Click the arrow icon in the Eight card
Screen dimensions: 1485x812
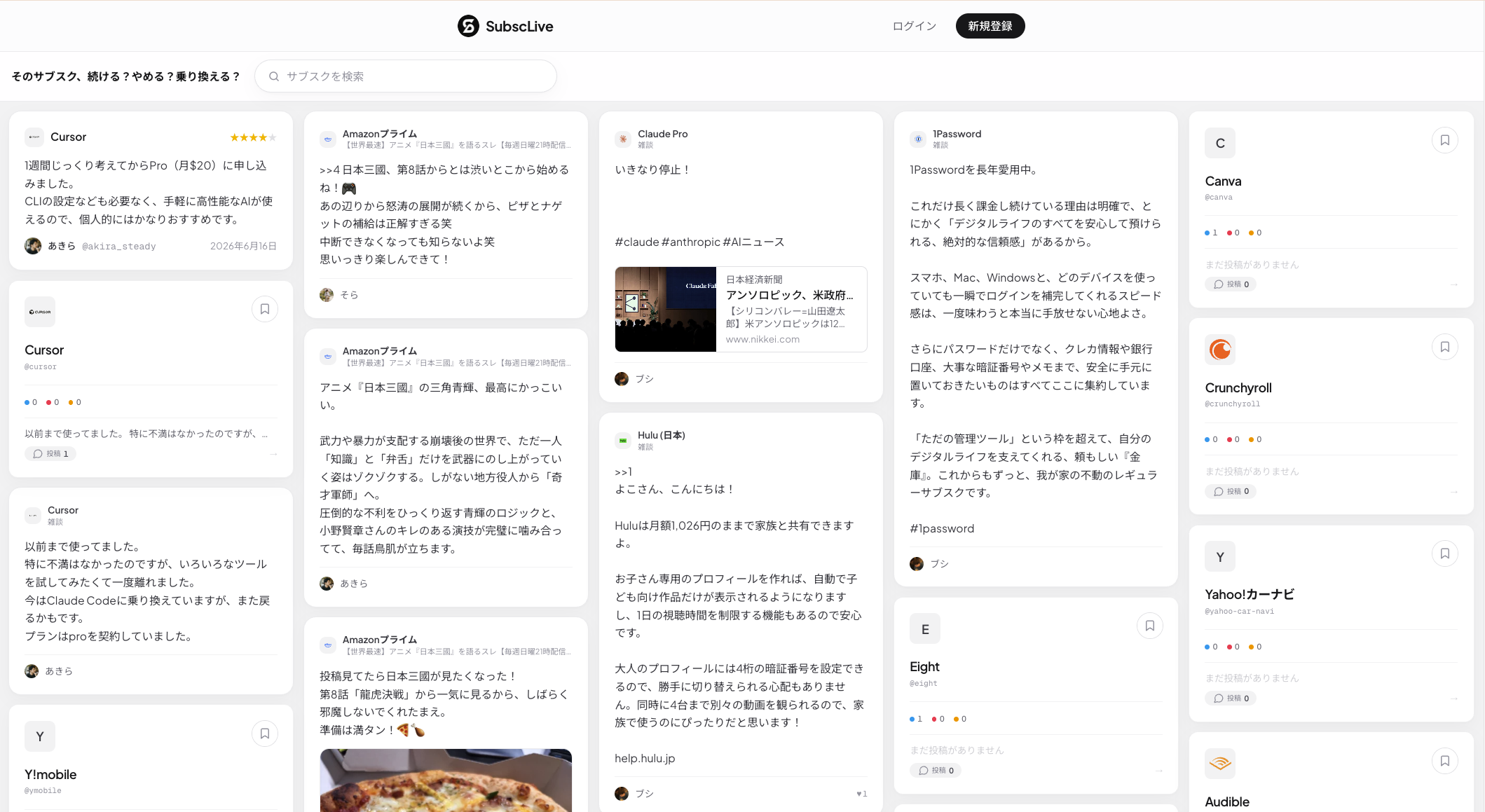click(1158, 771)
